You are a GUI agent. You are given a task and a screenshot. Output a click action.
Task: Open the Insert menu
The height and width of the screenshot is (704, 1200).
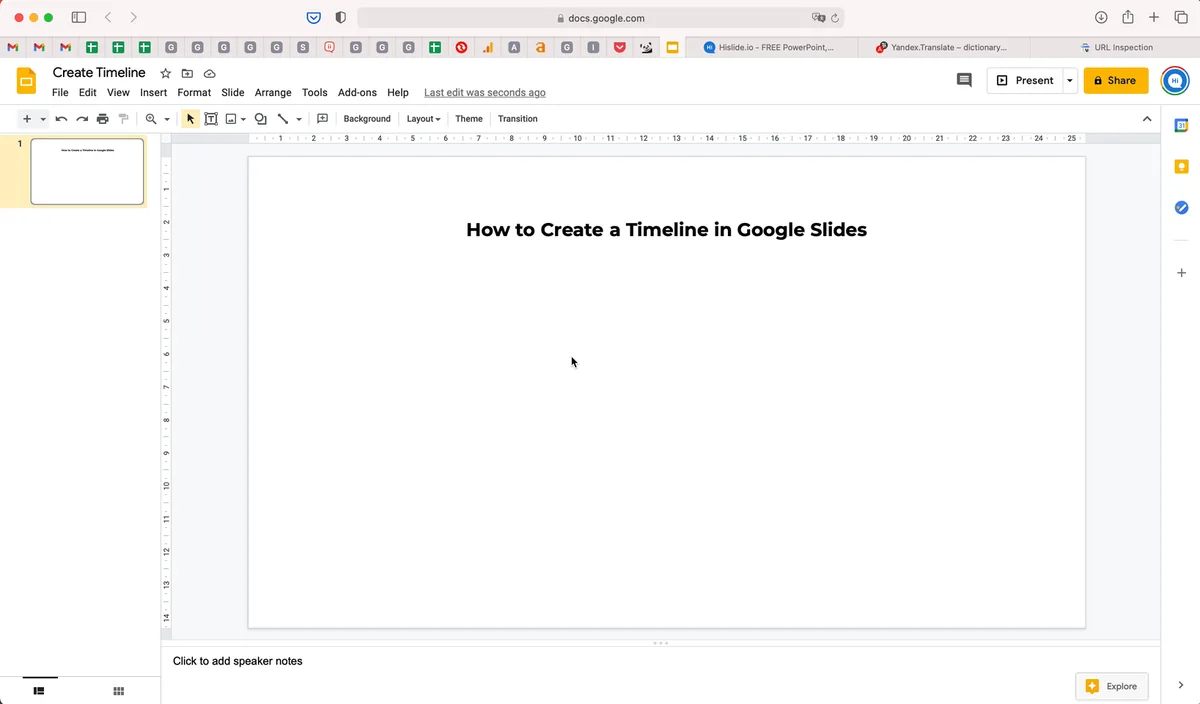click(154, 92)
